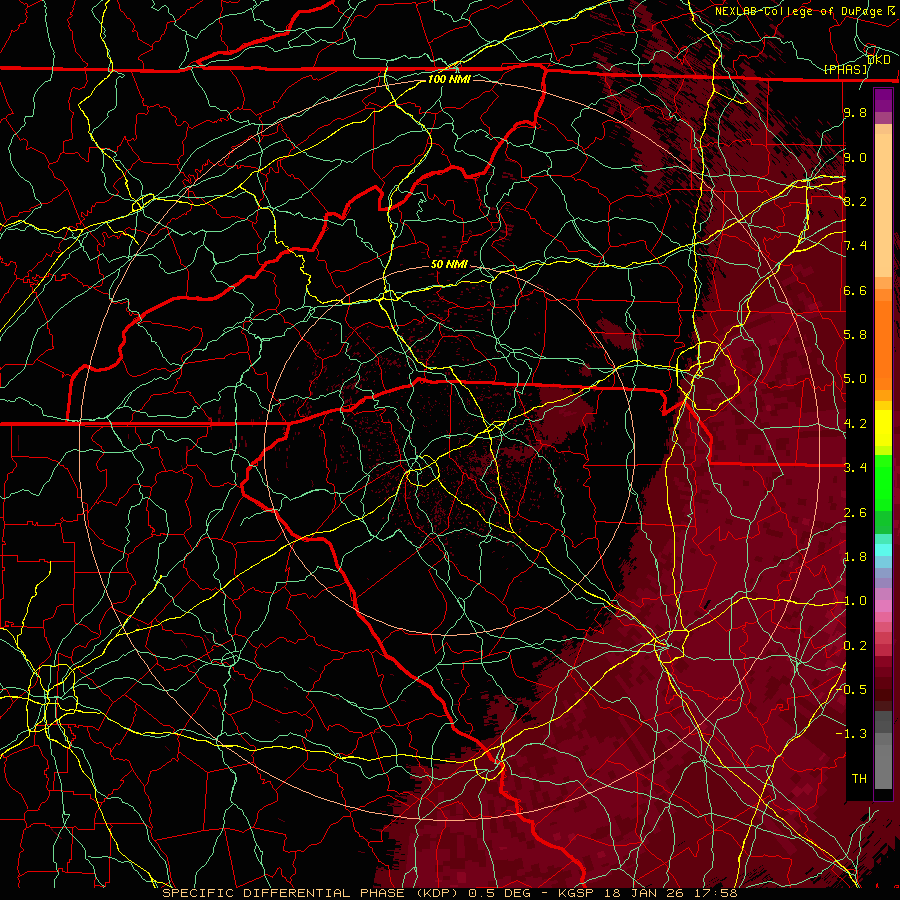Click the 1.0 scale value

[855, 601]
